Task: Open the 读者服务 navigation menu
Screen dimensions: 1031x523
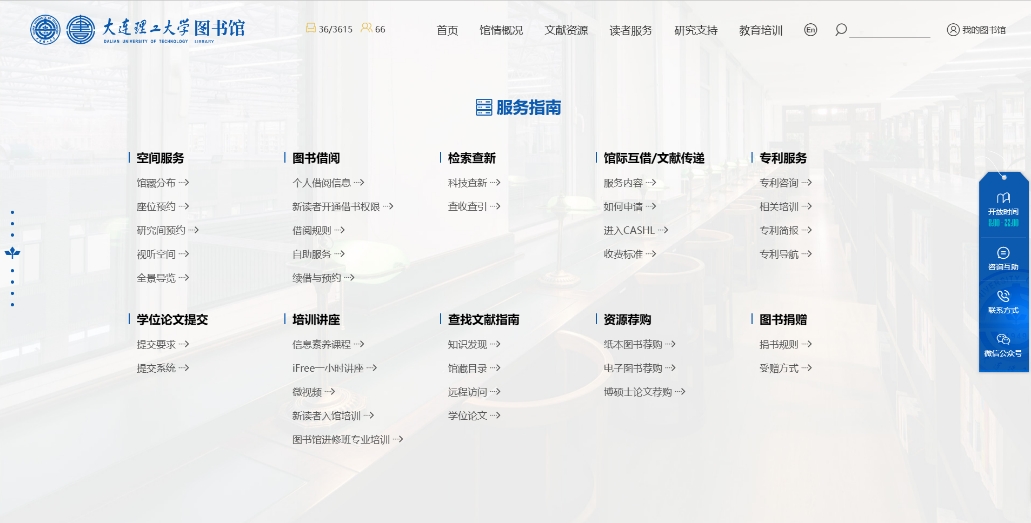Action: point(631,30)
